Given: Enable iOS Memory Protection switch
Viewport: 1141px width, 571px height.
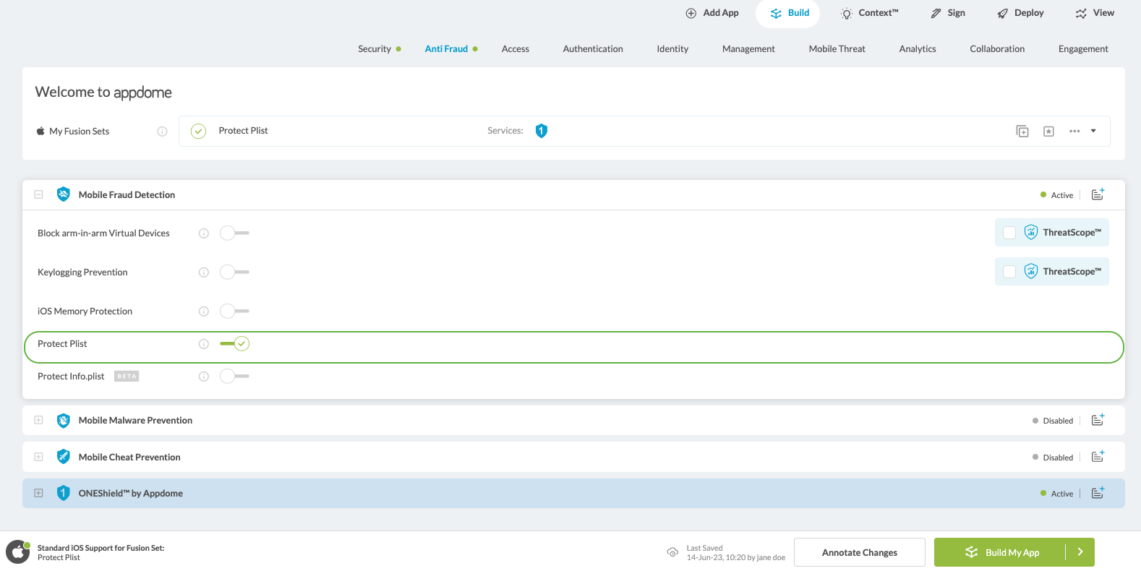Looking at the screenshot, I should click(x=234, y=311).
